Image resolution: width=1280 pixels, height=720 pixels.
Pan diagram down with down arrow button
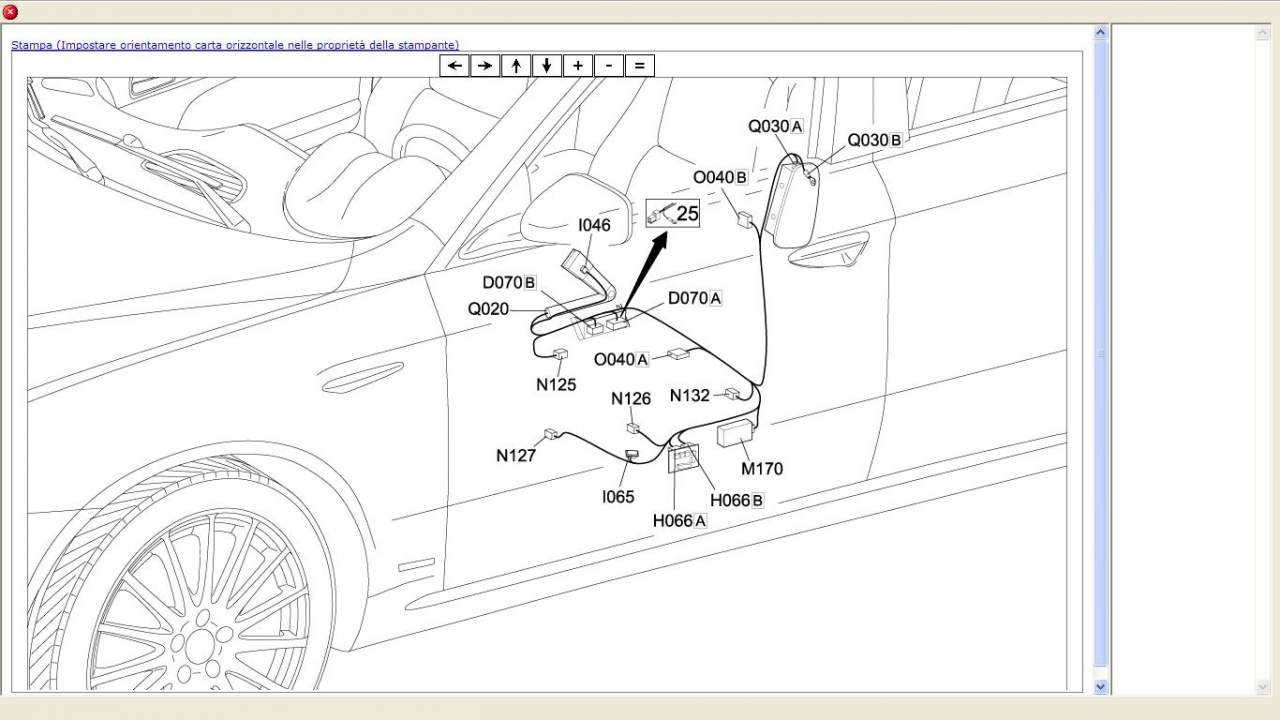point(547,66)
